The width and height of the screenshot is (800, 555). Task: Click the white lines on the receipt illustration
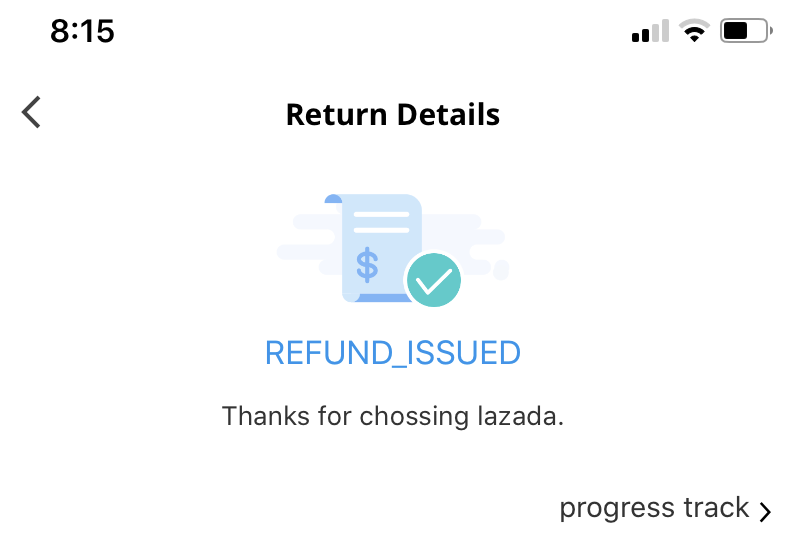click(380, 222)
